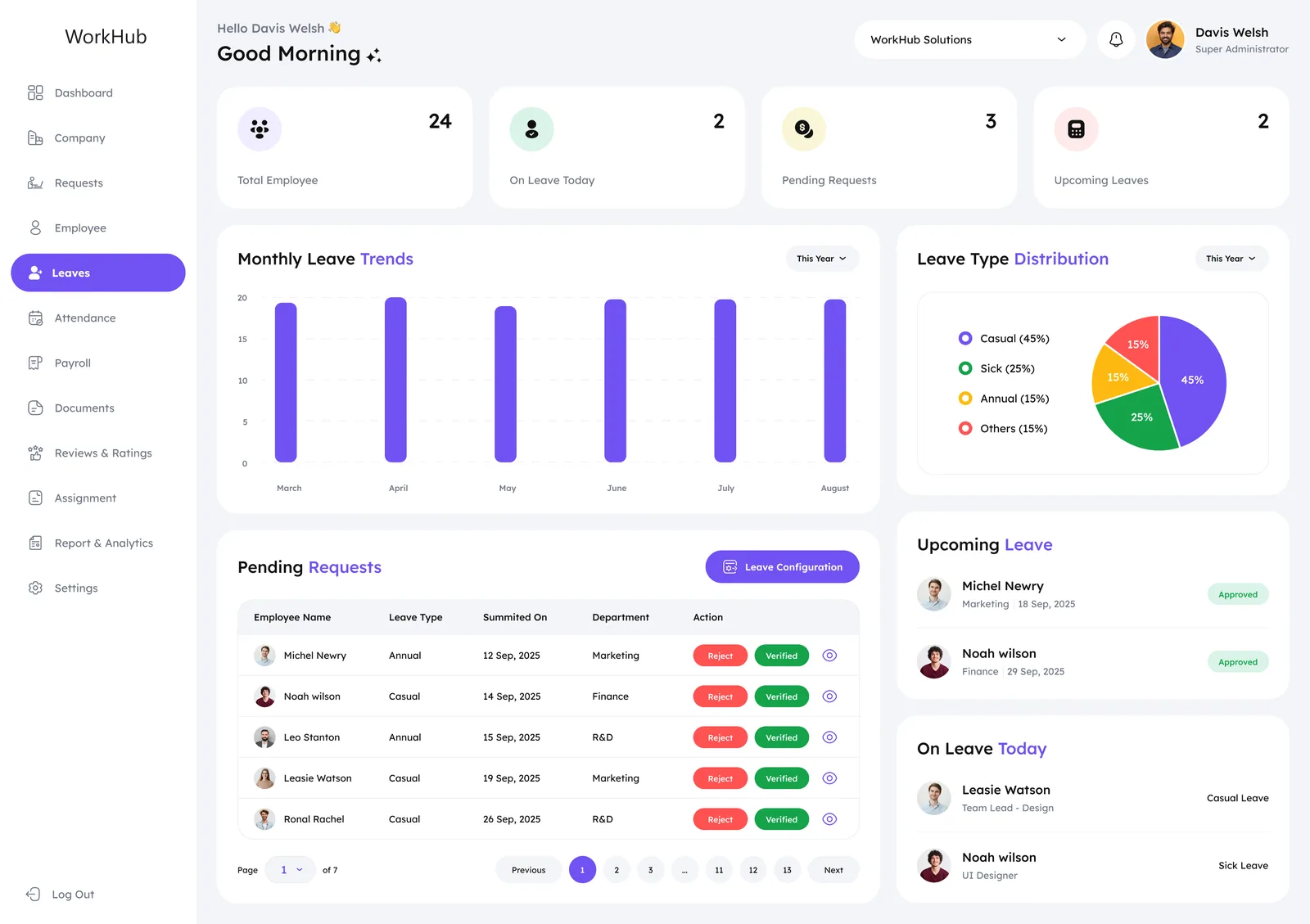Click the Assignment icon in sidebar
Image resolution: width=1310 pixels, height=924 pixels.
pos(35,498)
